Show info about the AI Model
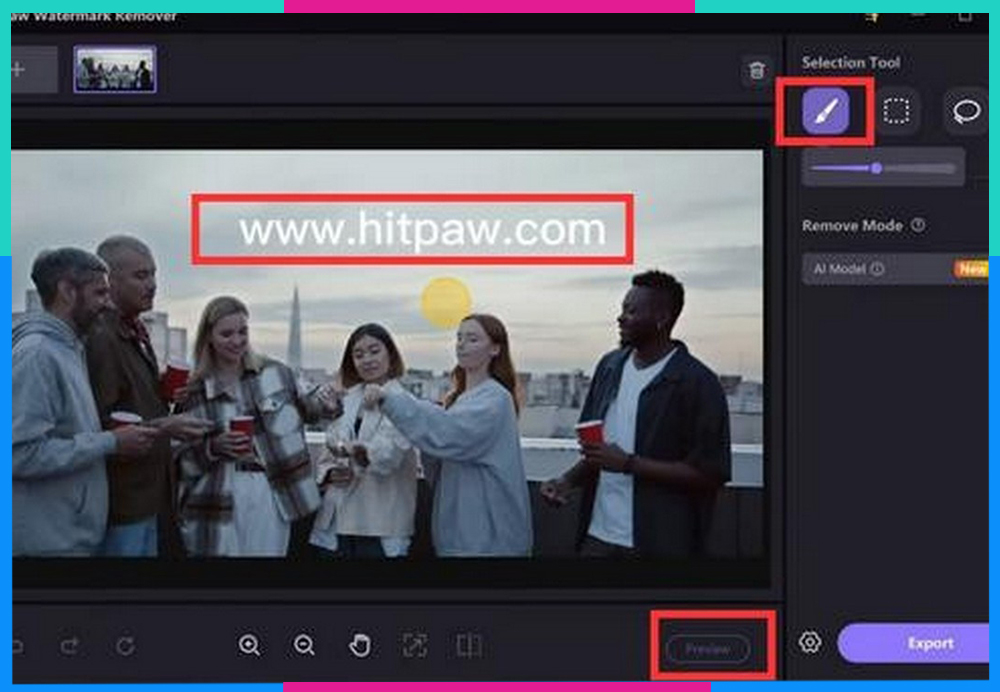The image size is (1000, 692). click(878, 269)
